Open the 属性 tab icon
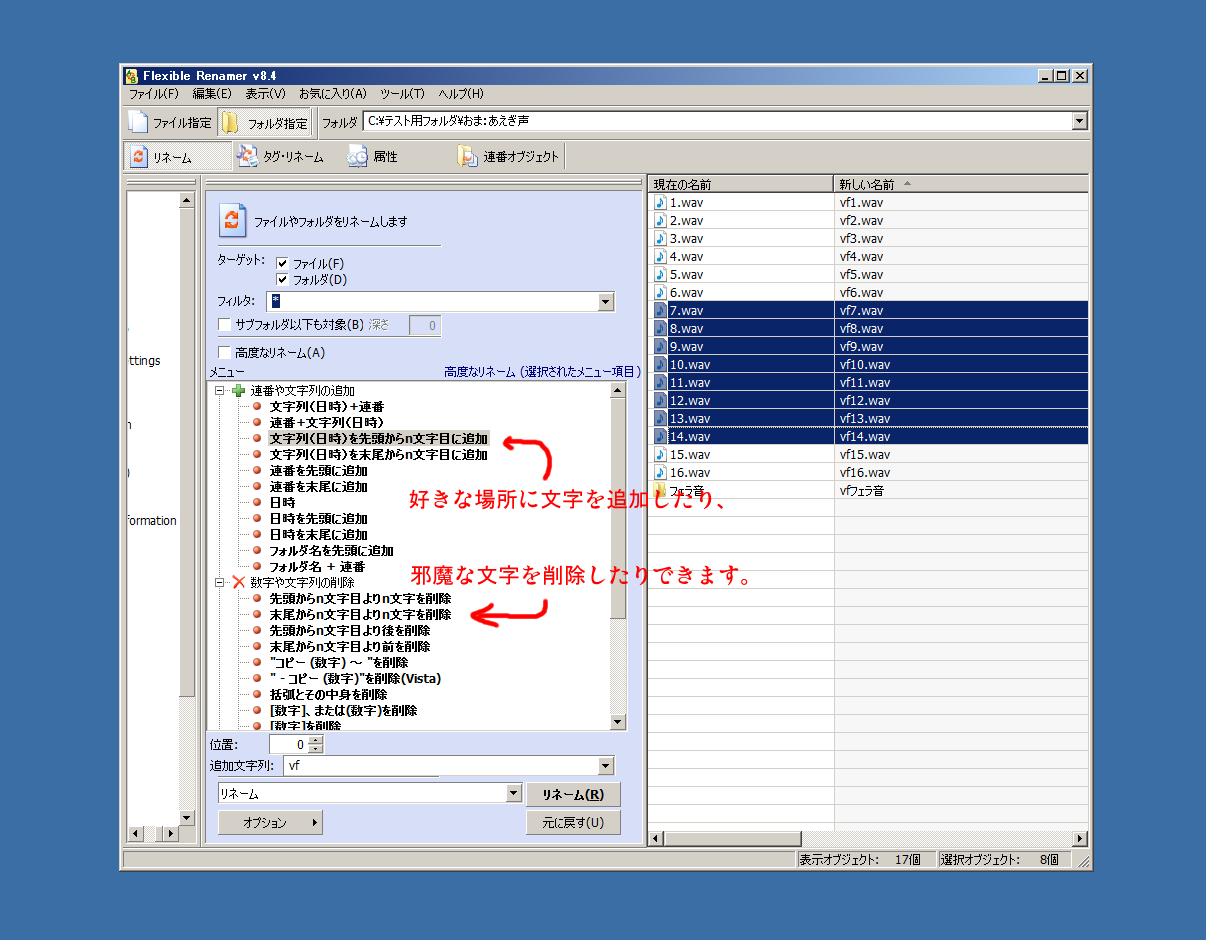This screenshot has height=940, width=1206. point(358,157)
